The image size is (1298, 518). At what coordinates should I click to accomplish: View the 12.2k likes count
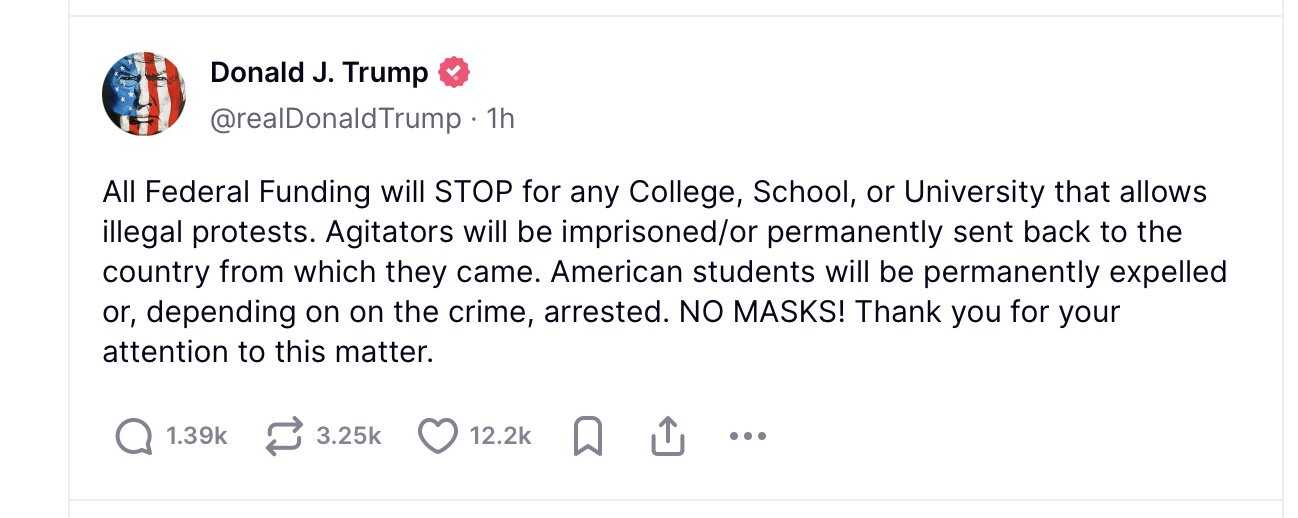(x=500, y=436)
